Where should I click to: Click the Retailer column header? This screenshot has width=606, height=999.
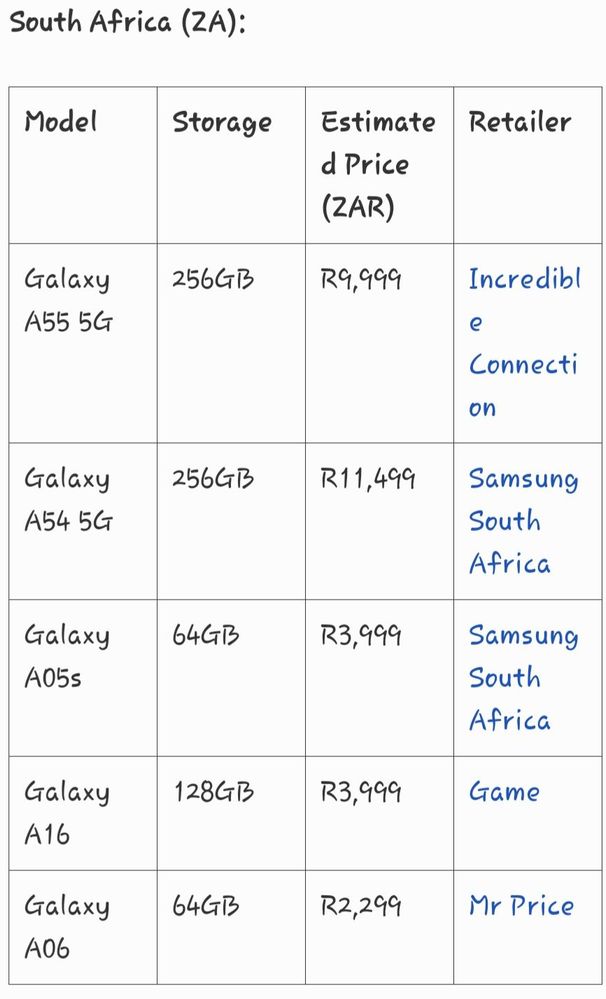pos(520,121)
